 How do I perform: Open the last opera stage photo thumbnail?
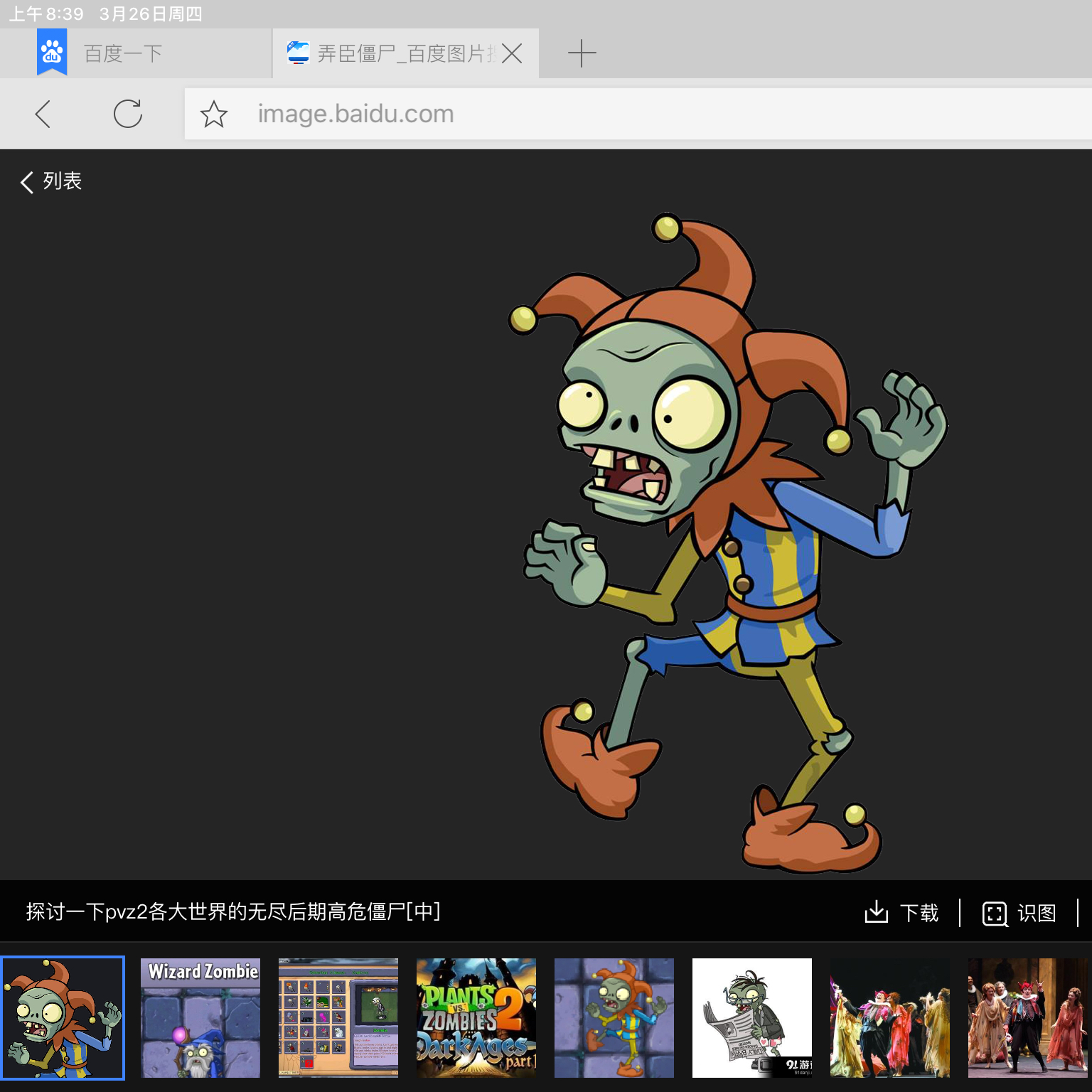[1028, 1018]
